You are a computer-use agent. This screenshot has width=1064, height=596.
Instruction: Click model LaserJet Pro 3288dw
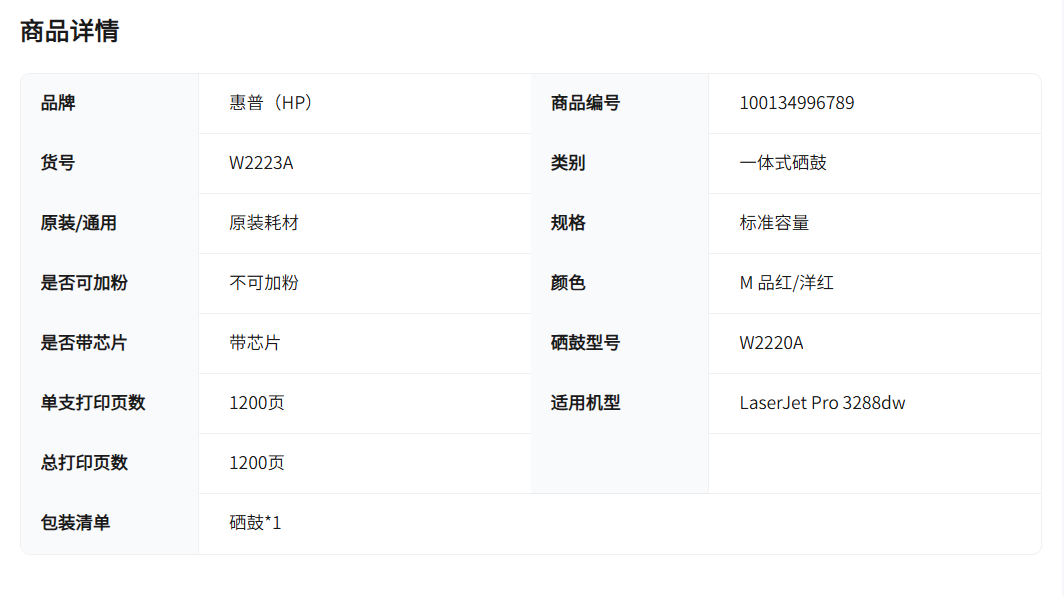pos(822,403)
